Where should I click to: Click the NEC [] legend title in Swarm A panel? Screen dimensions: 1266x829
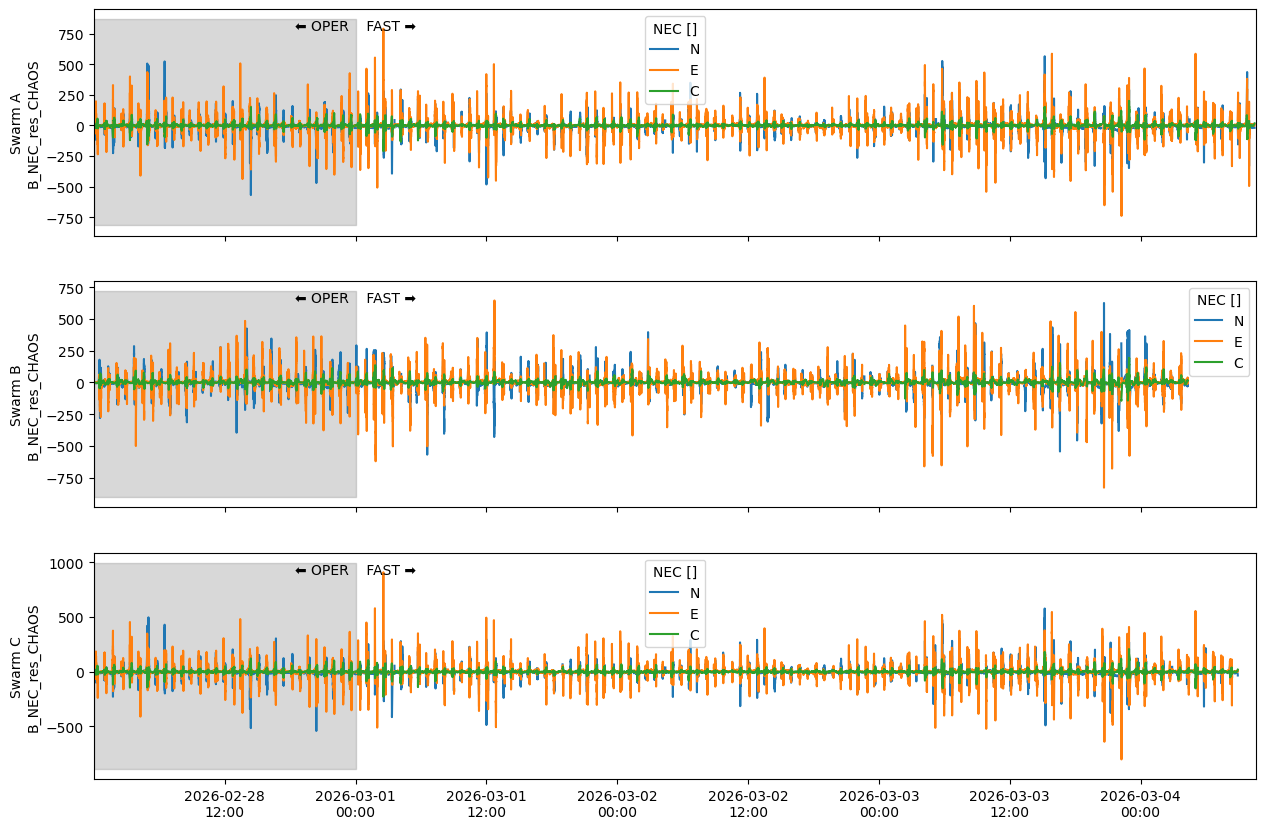[x=675, y=28]
